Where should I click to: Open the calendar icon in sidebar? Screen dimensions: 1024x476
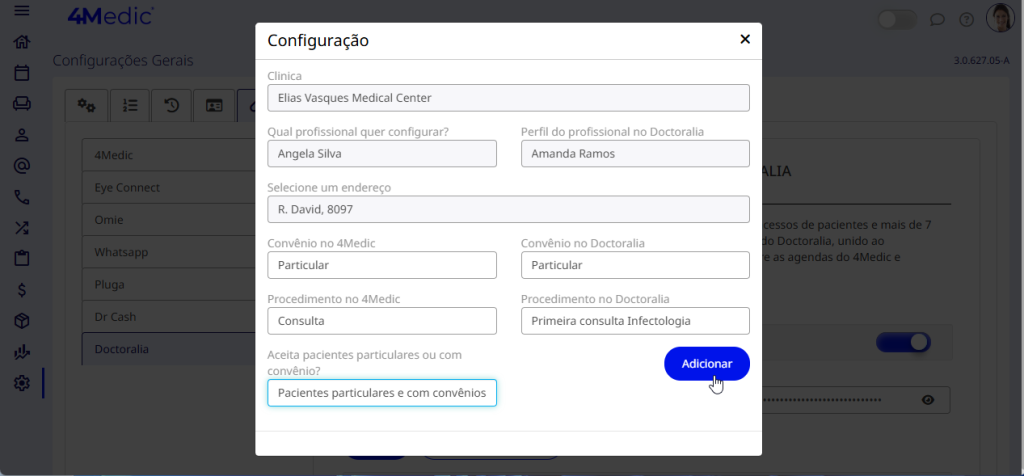tap(21, 73)
